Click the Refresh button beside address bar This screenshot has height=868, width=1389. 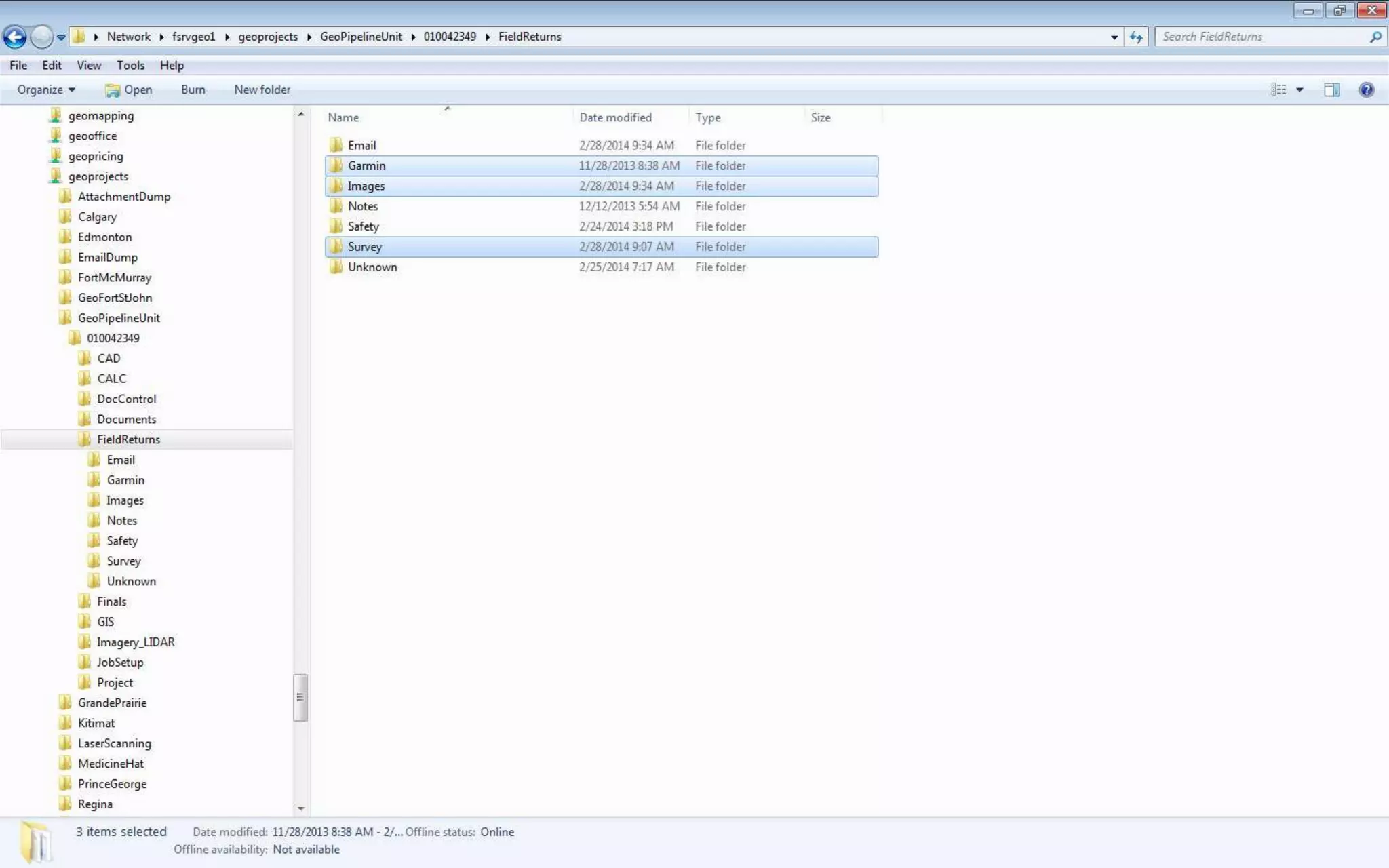click(x=1136, y=37)
